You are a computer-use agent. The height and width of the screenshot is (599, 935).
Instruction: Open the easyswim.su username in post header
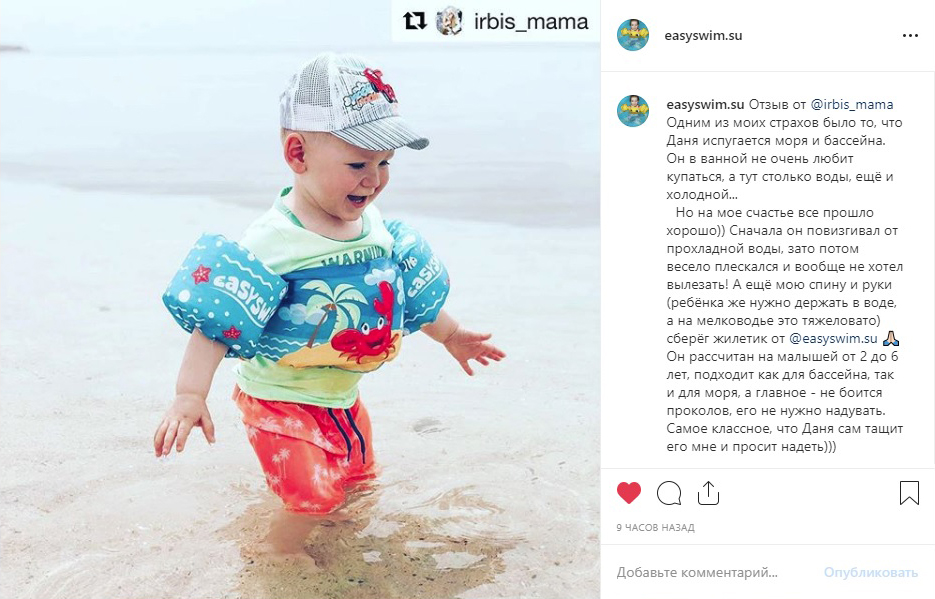click(x=703, y=35)
